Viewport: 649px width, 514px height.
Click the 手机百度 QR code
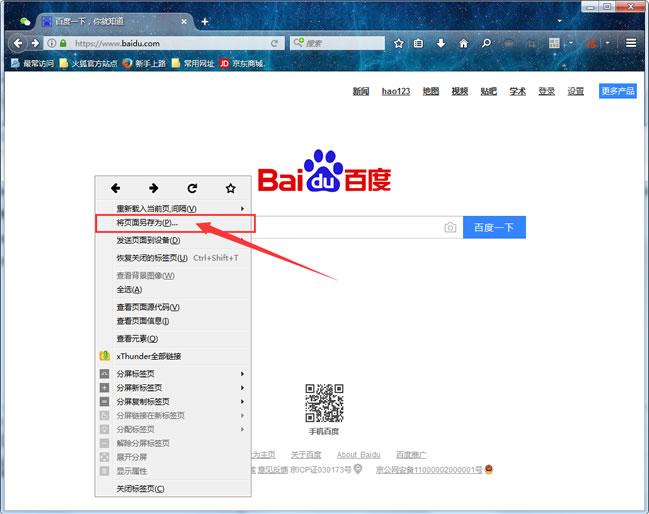click(x=324, y=403)
